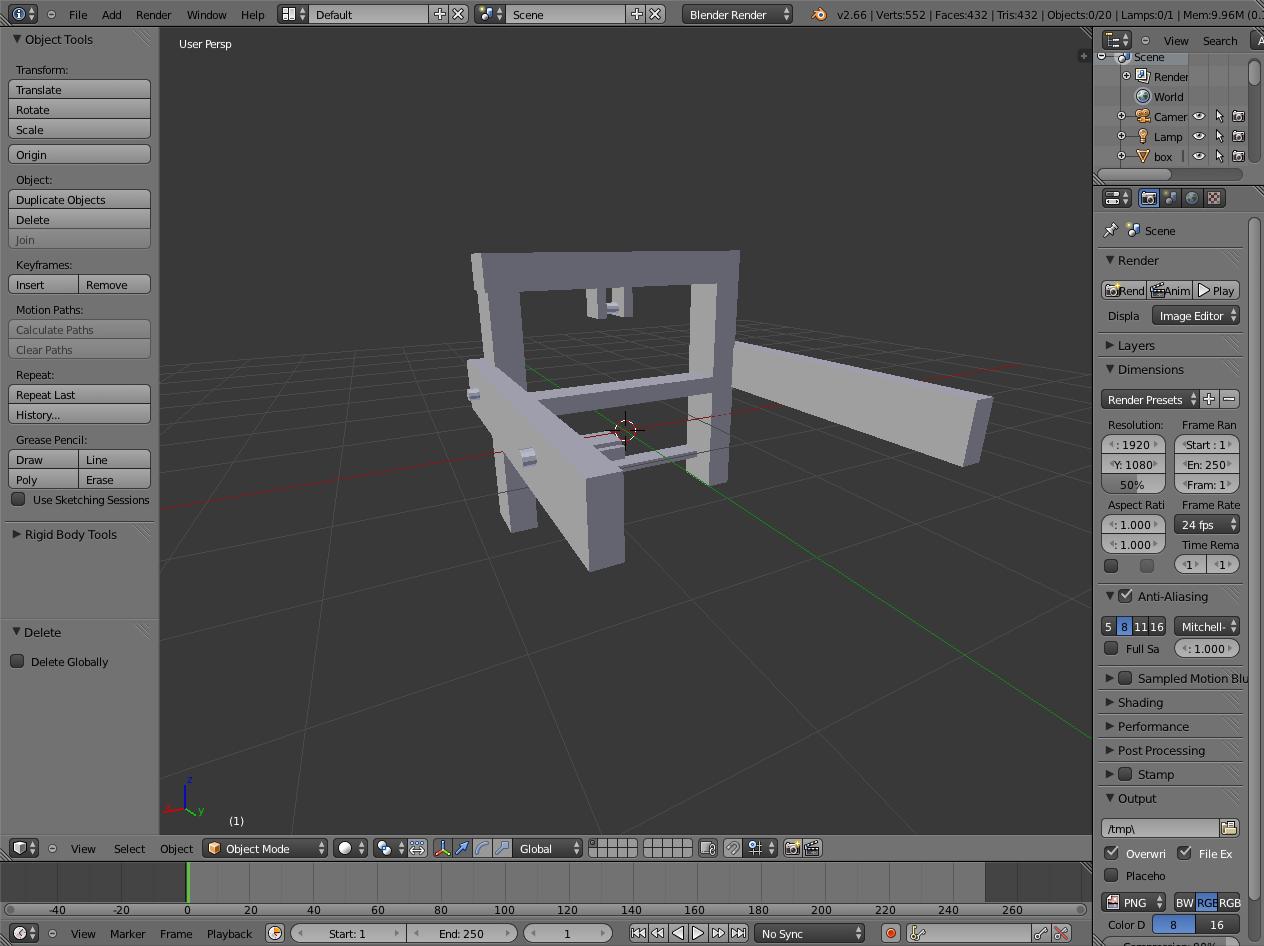Open the Add menu

(x=111, y=14)
